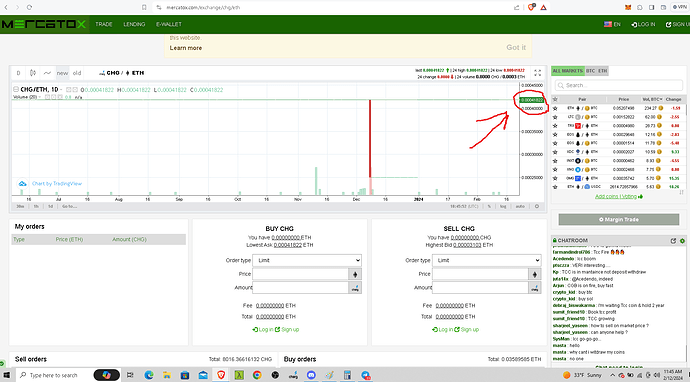The width and height of the screenshot is (690, 382).
Task: Favorite the ETH/BTC pair with its star
Action: tap(555, 108)
